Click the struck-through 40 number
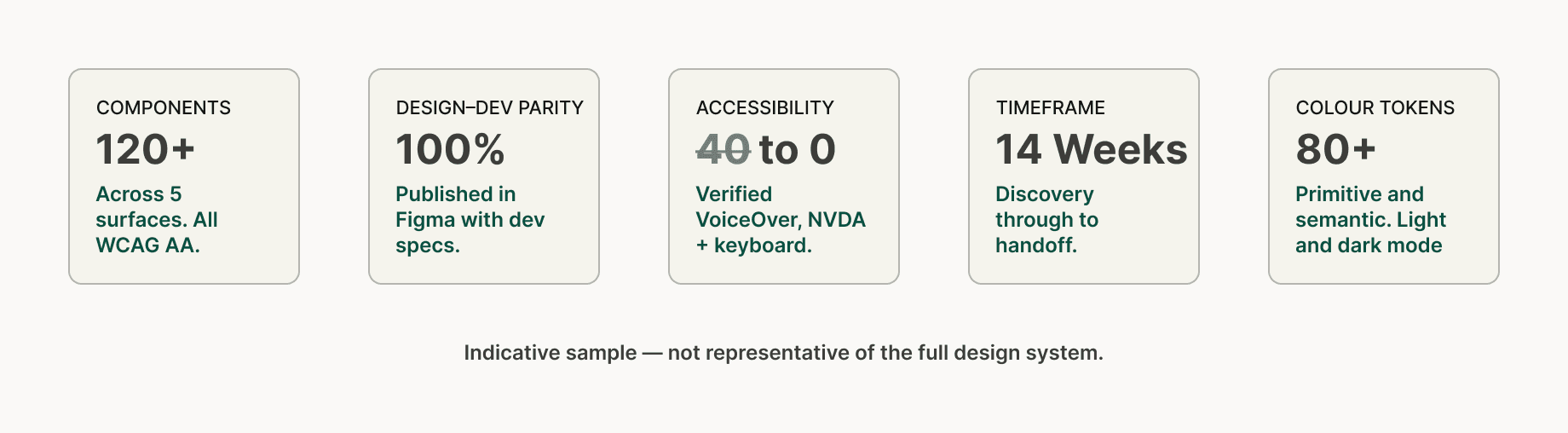Viewport: 1568px width, 433px height. 723,149
